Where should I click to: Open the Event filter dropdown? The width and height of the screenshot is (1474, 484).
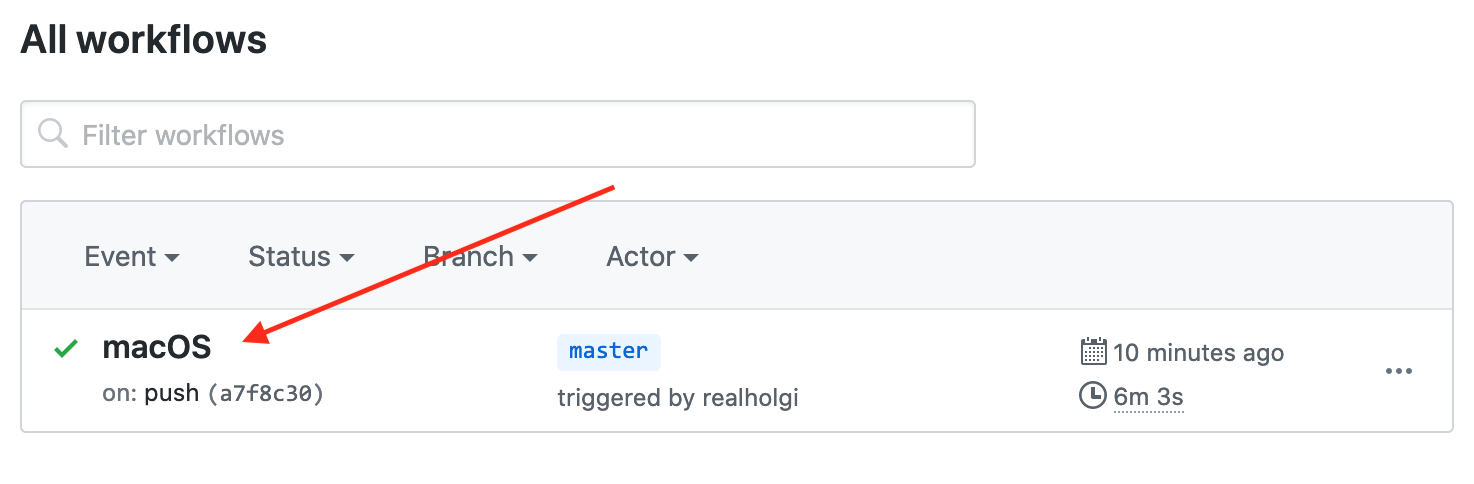tap(132, 257)
